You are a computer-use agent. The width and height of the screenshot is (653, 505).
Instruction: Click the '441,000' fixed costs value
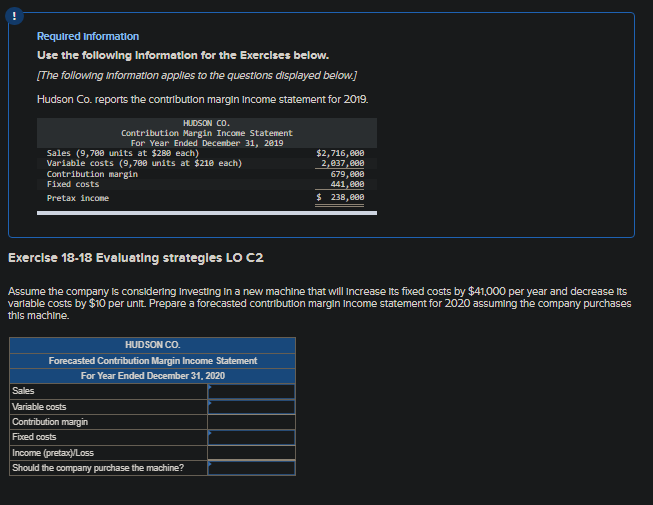pyautogui.click(x=347, y=184)
